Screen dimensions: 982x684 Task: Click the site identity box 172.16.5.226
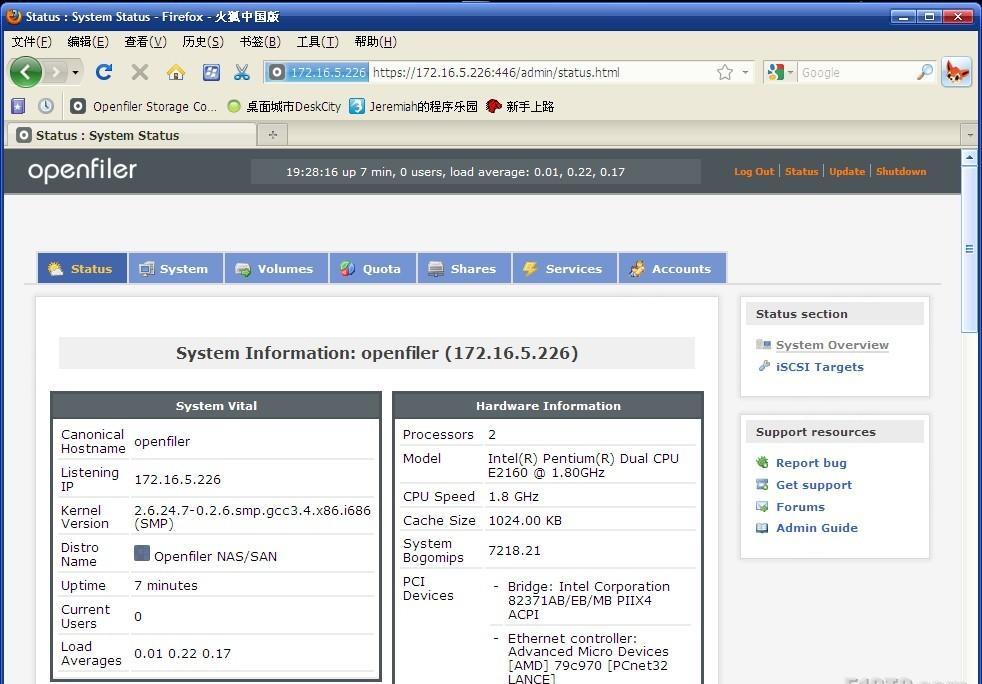pos(317,73)
